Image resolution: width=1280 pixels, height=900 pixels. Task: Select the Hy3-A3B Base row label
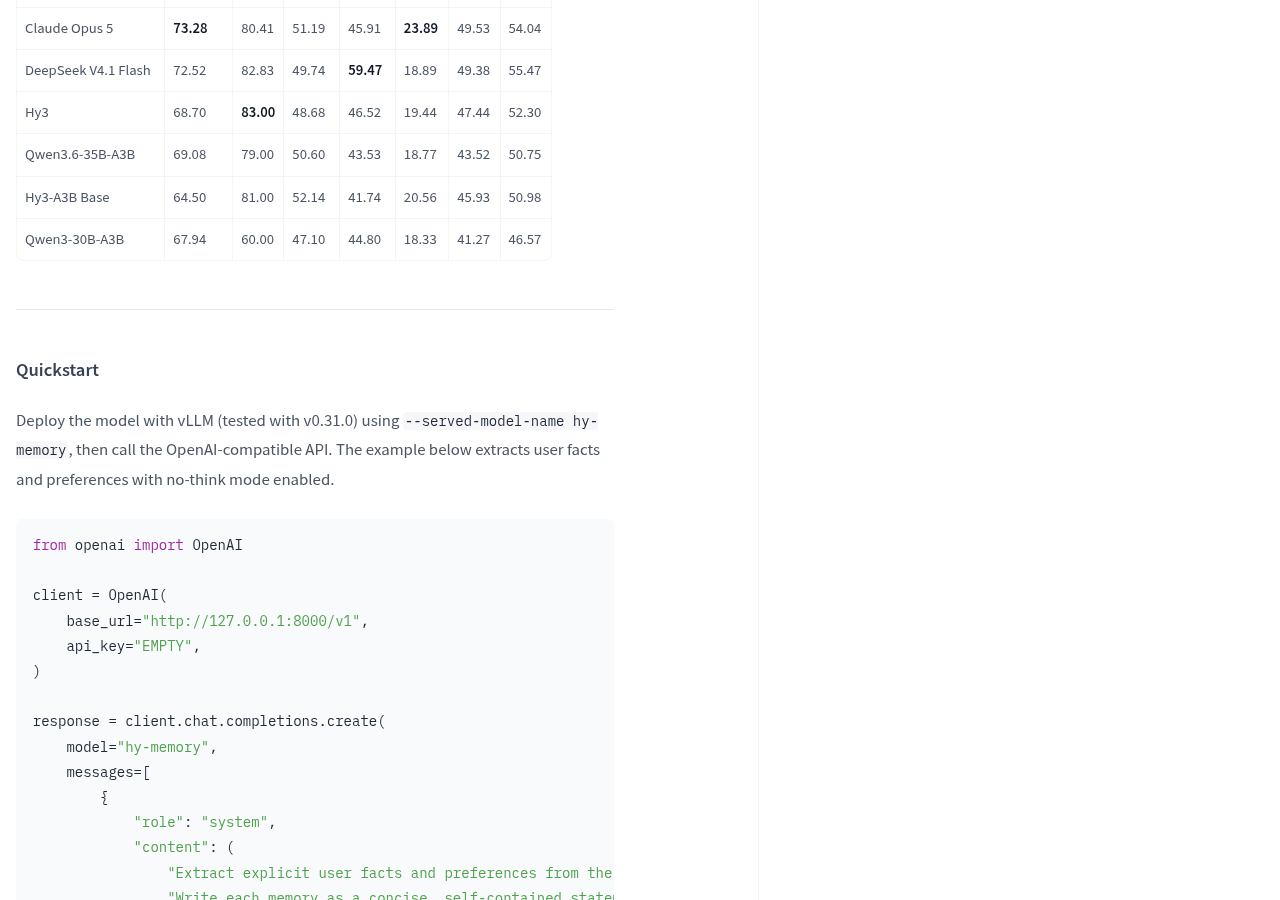pos(67,197)
